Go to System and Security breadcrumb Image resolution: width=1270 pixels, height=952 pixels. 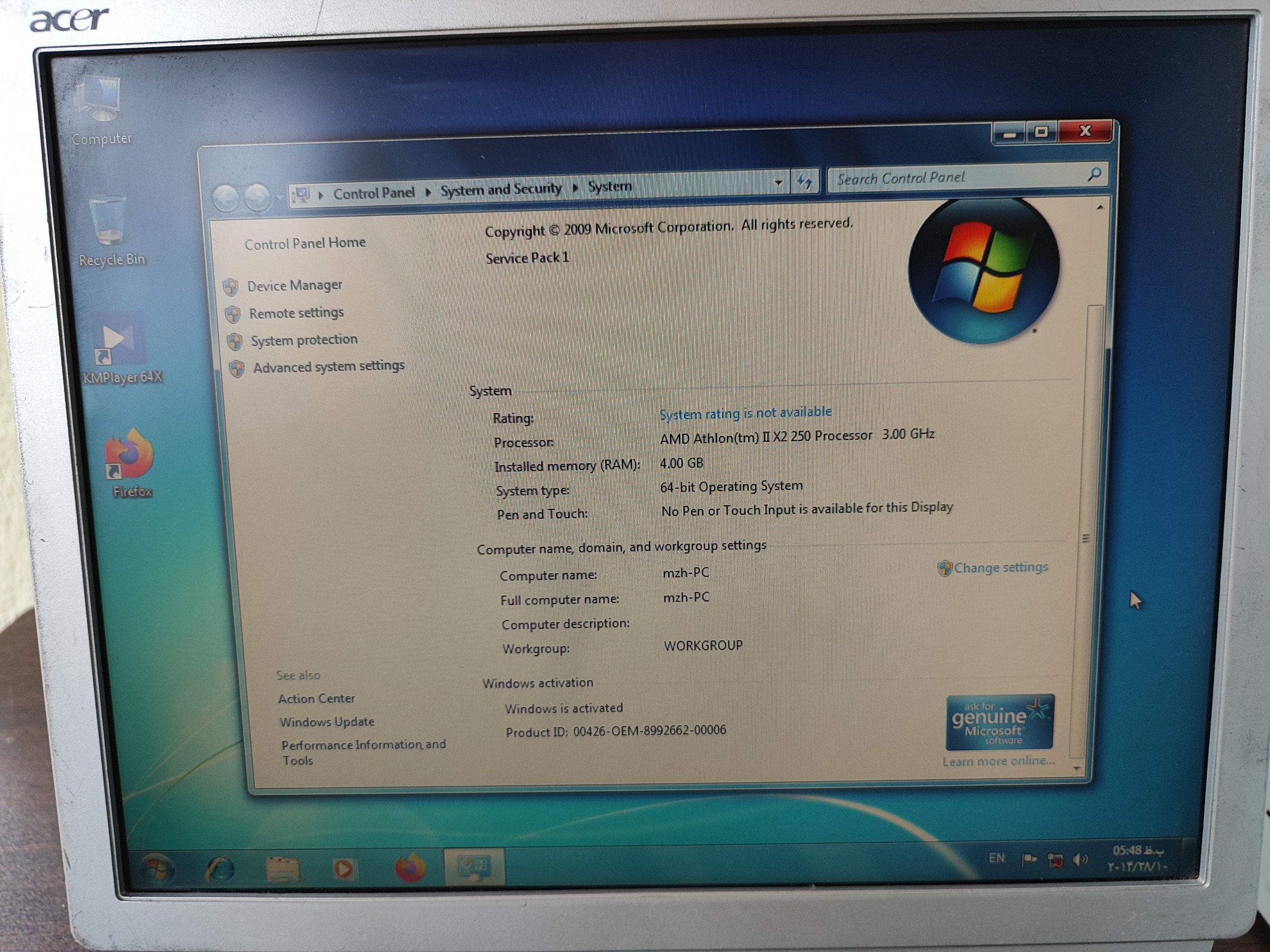click(x=501, y=189)
